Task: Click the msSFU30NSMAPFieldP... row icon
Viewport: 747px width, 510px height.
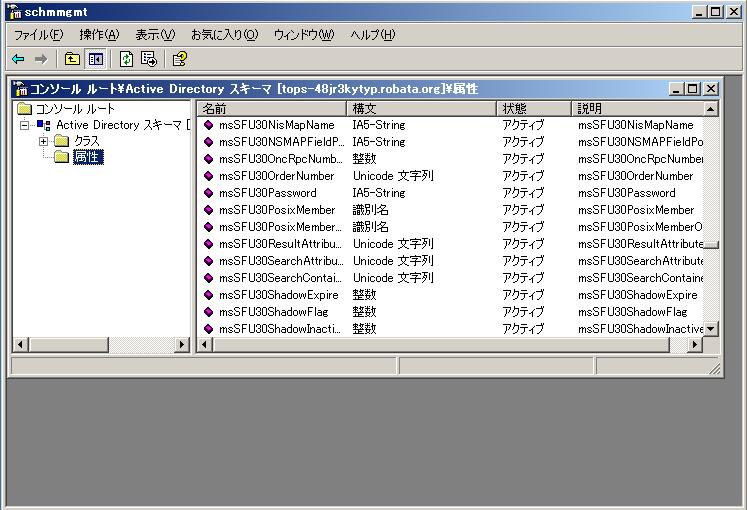Action: (x=208, y=142)
